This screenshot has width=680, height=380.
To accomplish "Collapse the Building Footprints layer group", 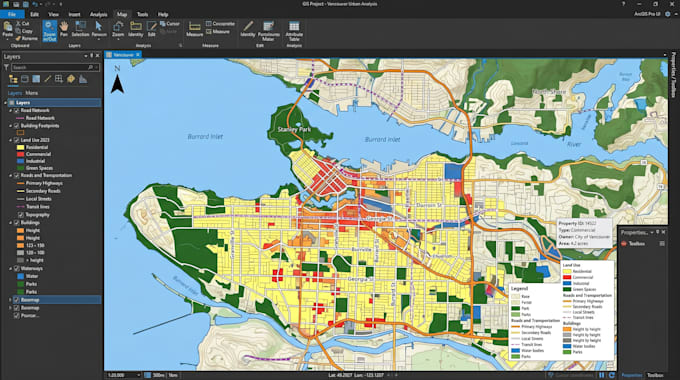I will [x=11, y=126].
